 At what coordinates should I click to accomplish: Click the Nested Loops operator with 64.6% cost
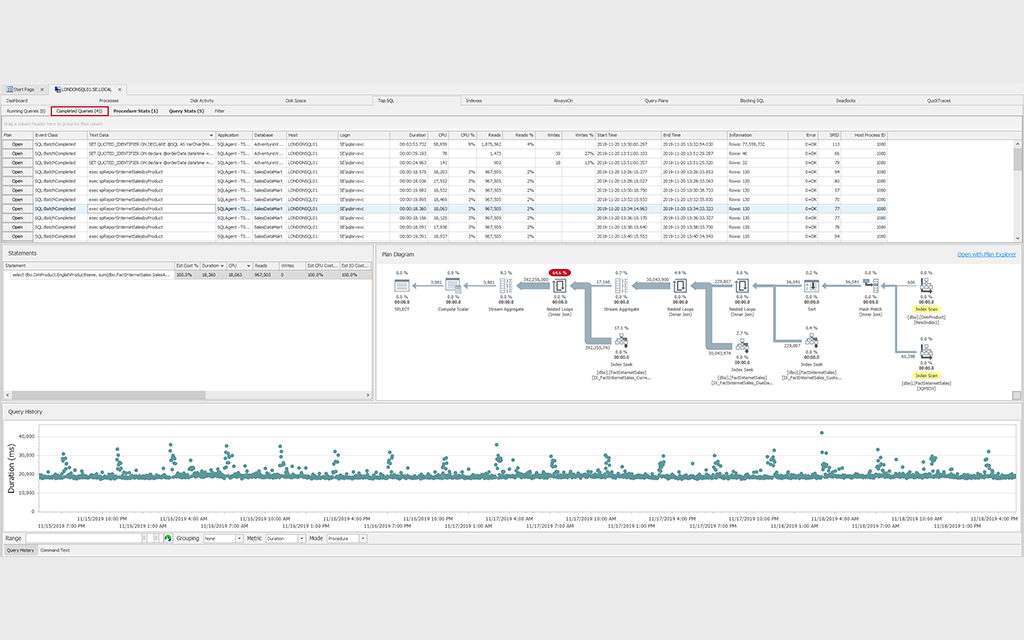tap(559, 284)
